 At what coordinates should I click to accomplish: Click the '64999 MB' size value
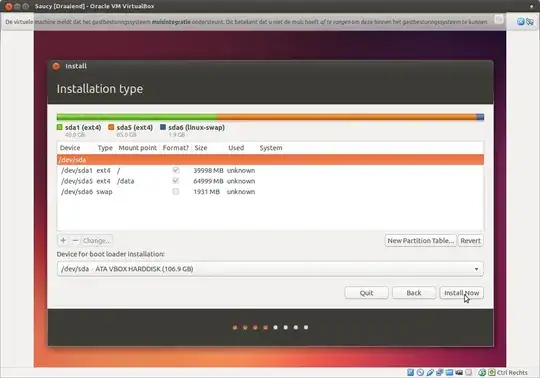pos(208,181)
